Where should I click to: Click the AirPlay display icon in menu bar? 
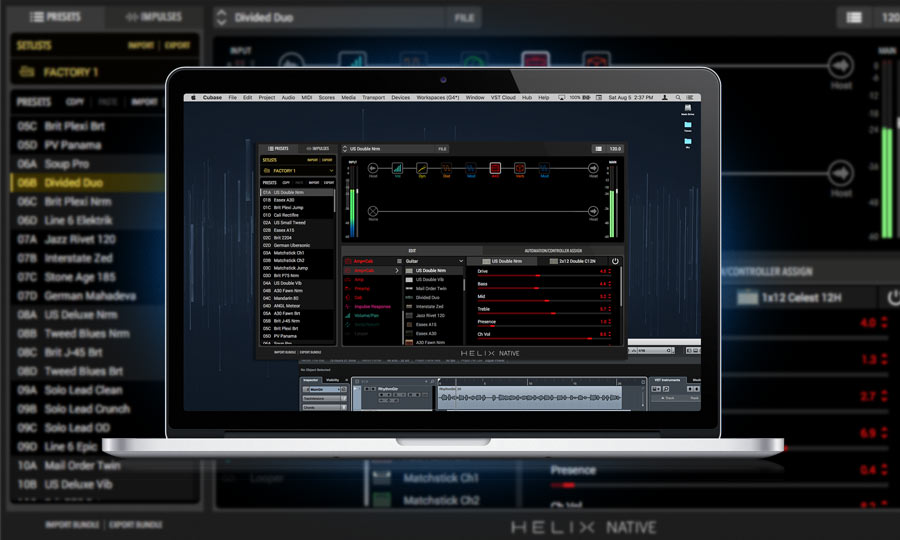coord(561,98)
